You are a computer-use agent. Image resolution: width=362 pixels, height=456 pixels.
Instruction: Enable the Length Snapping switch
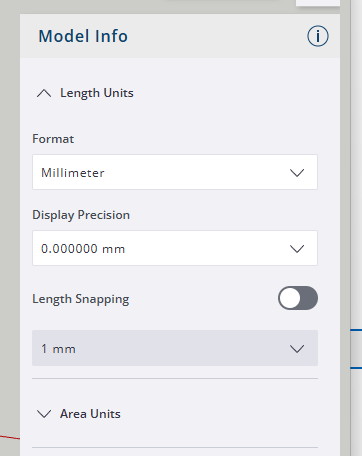pyautogui.click(x=298, y=298)
